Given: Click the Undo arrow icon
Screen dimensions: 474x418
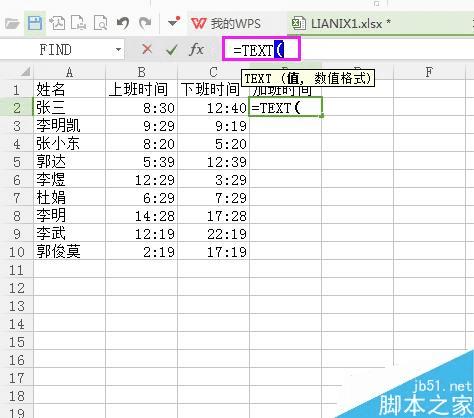Looking at the screenshot, I should coord(122,23).
